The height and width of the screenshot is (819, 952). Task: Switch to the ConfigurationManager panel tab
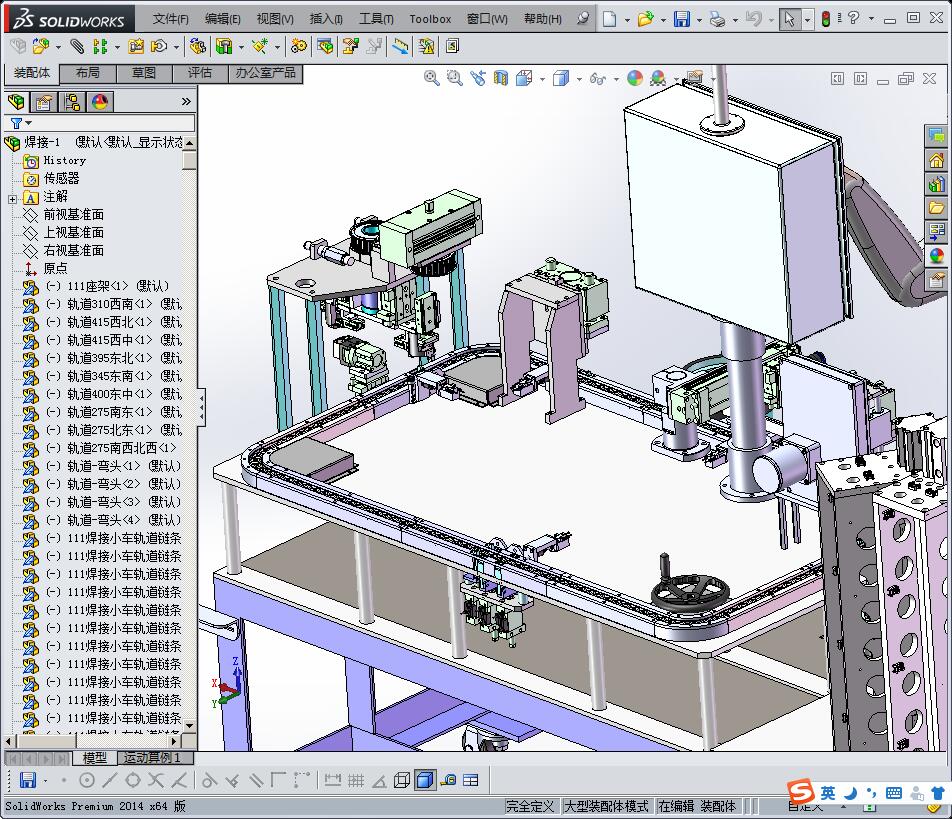(72, 102)
